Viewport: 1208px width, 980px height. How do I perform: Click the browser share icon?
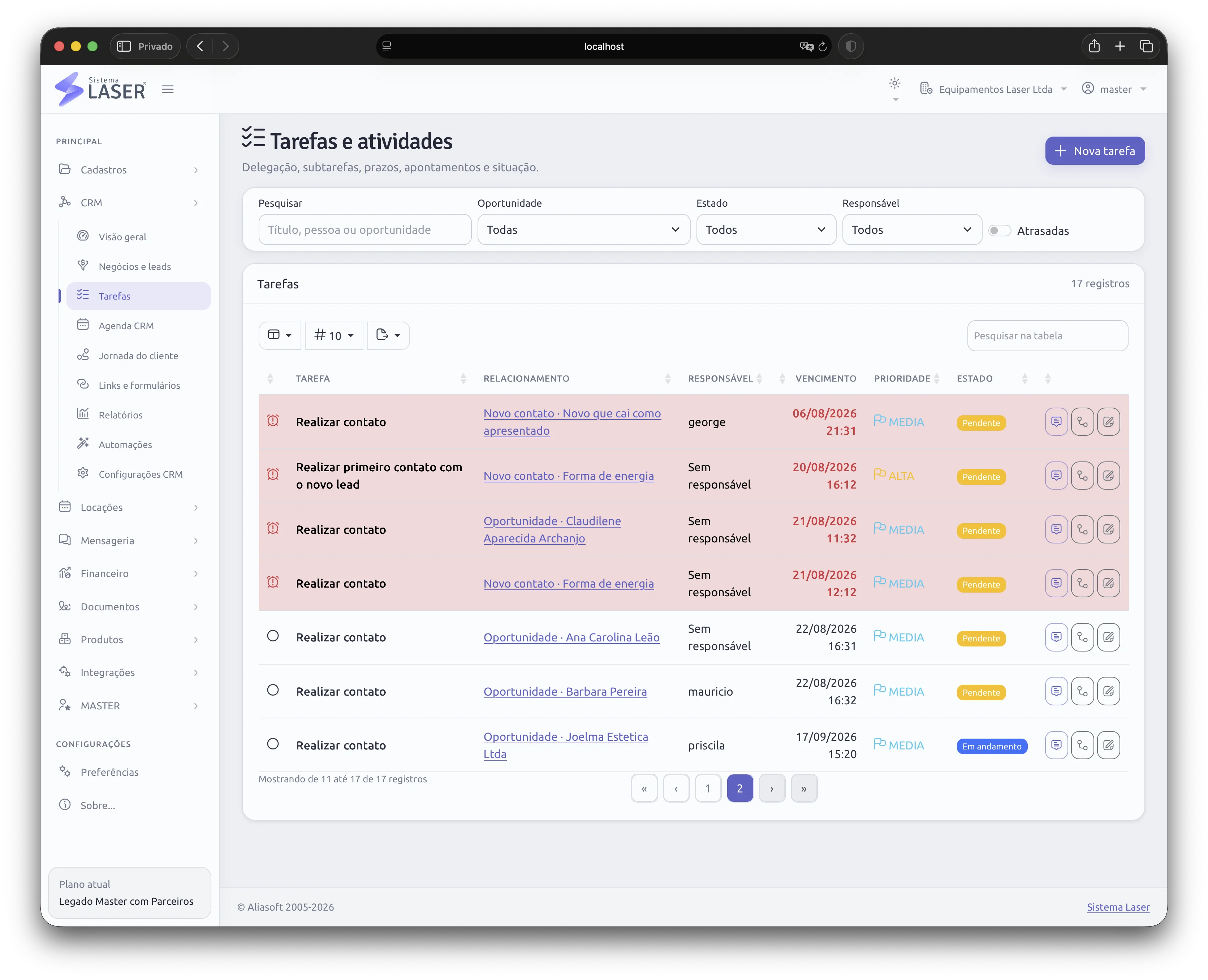pos(1094,46)
